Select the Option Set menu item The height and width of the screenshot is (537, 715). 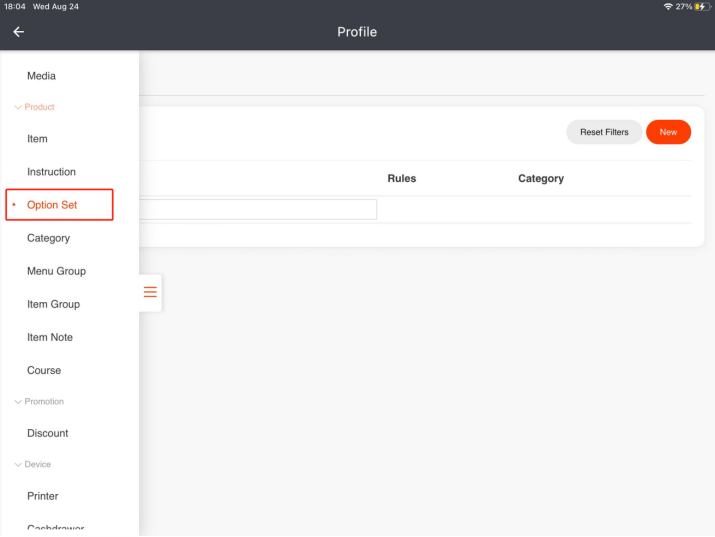pyautogui.click(x=52, y=205)
